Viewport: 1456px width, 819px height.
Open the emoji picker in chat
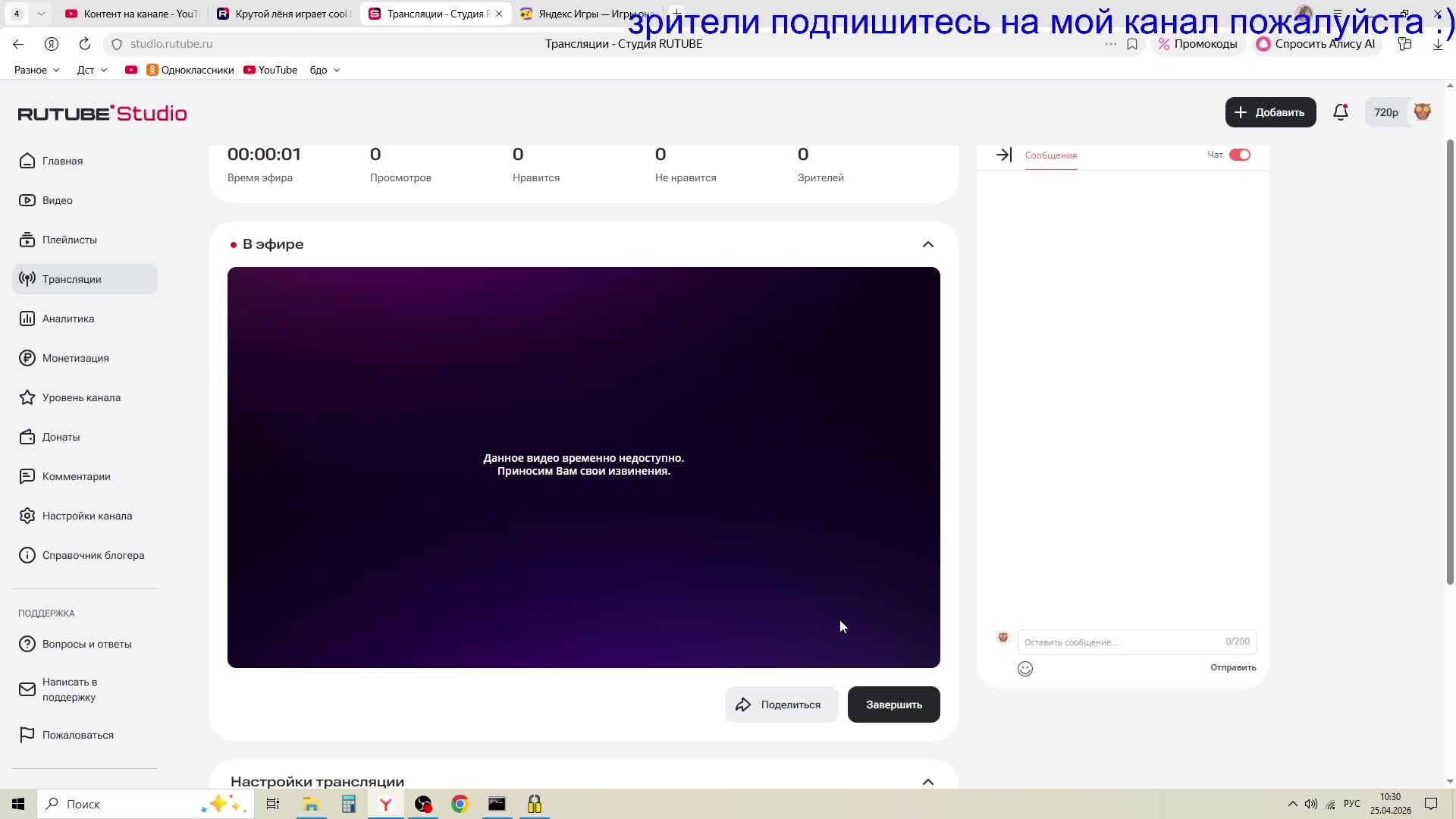[1025, 668]
